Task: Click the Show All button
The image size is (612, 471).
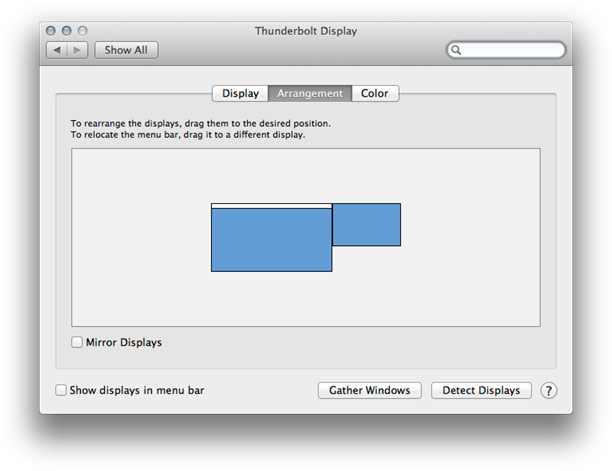Action: click(126, 50)
